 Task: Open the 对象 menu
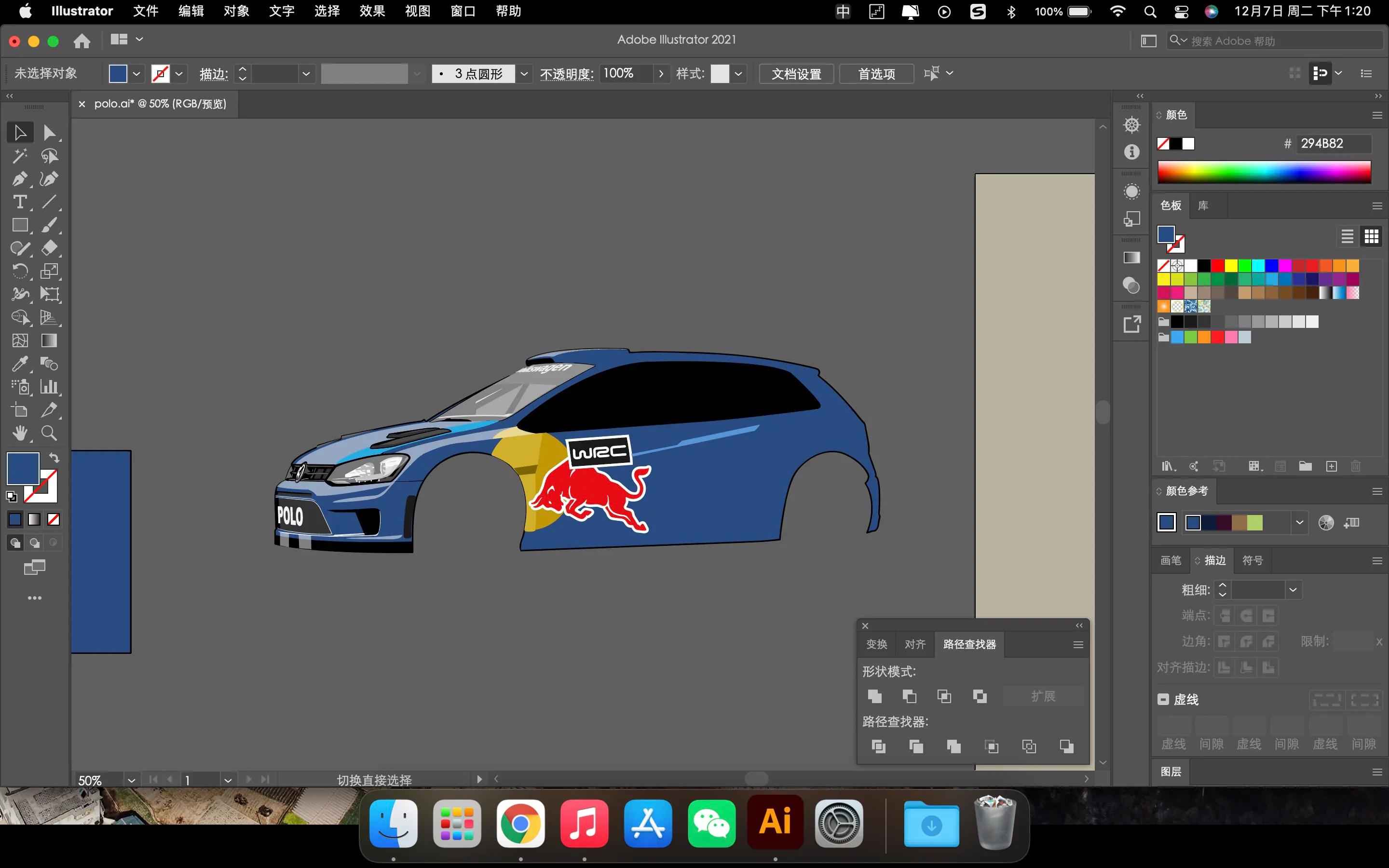[236, 12]
